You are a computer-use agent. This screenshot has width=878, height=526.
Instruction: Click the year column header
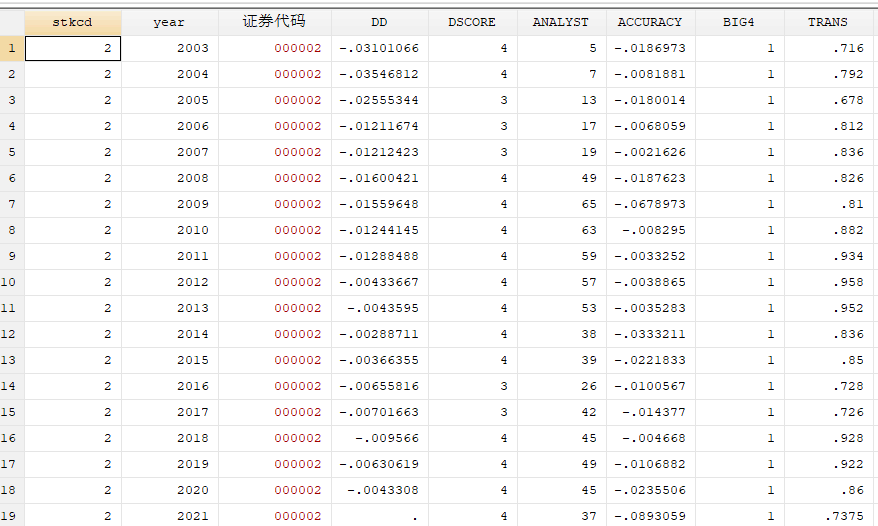[x=169, y=22]
